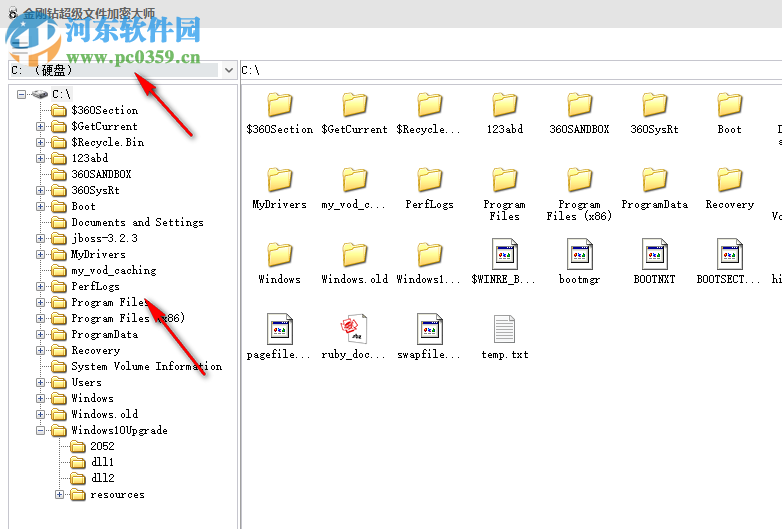Select System Volume Information in tree

point(147,366)
